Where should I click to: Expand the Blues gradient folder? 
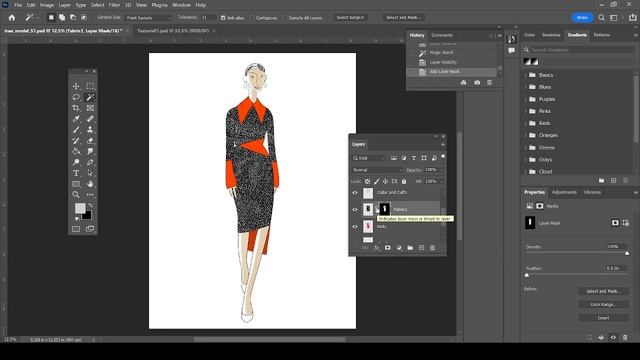point(526,87)
